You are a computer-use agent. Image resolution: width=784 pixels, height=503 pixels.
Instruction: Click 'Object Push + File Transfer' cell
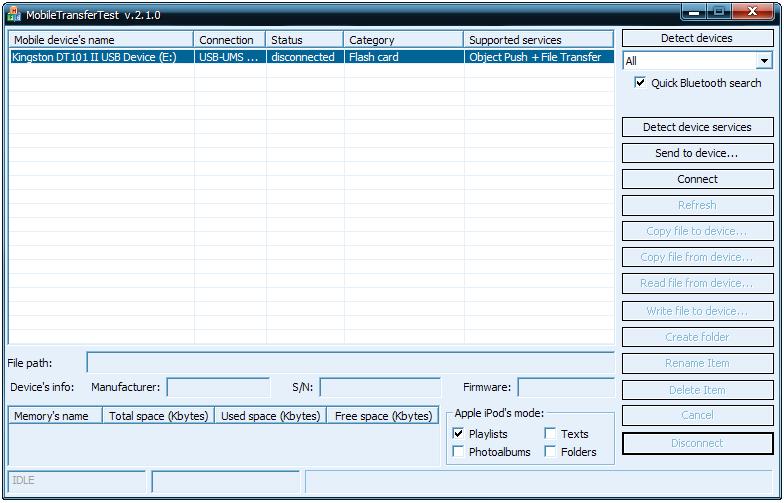point(539,56)
